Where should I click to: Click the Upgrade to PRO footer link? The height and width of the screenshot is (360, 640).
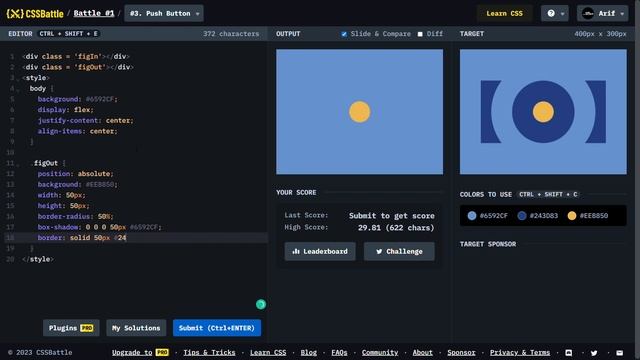[140, 353]
